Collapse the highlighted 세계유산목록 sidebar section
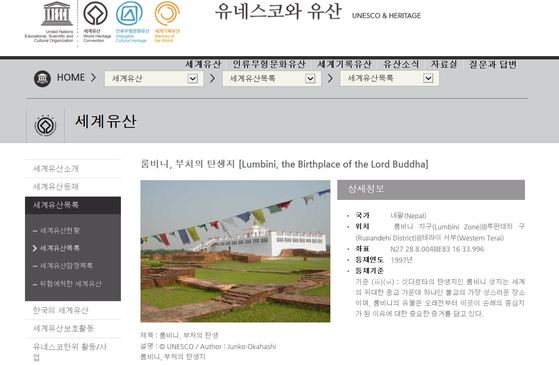Image resolution: width=559 pixels, height=365 pixels. click(x=73, y=205)
